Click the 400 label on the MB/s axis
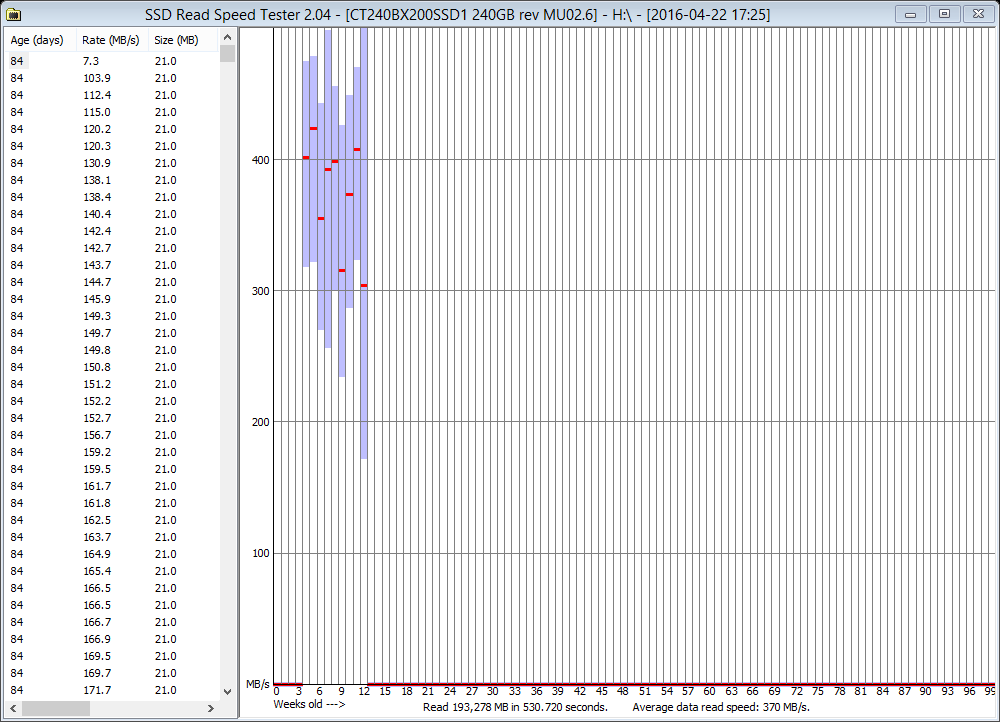The width and height of the screenshot is (1000, 722). coord(261,160)
